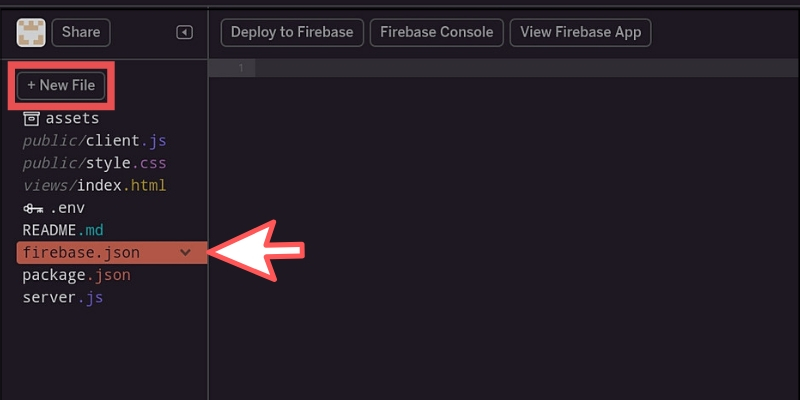Screen dimensions: 800x400
Task: Open public/client.js file
Action: 94,141
